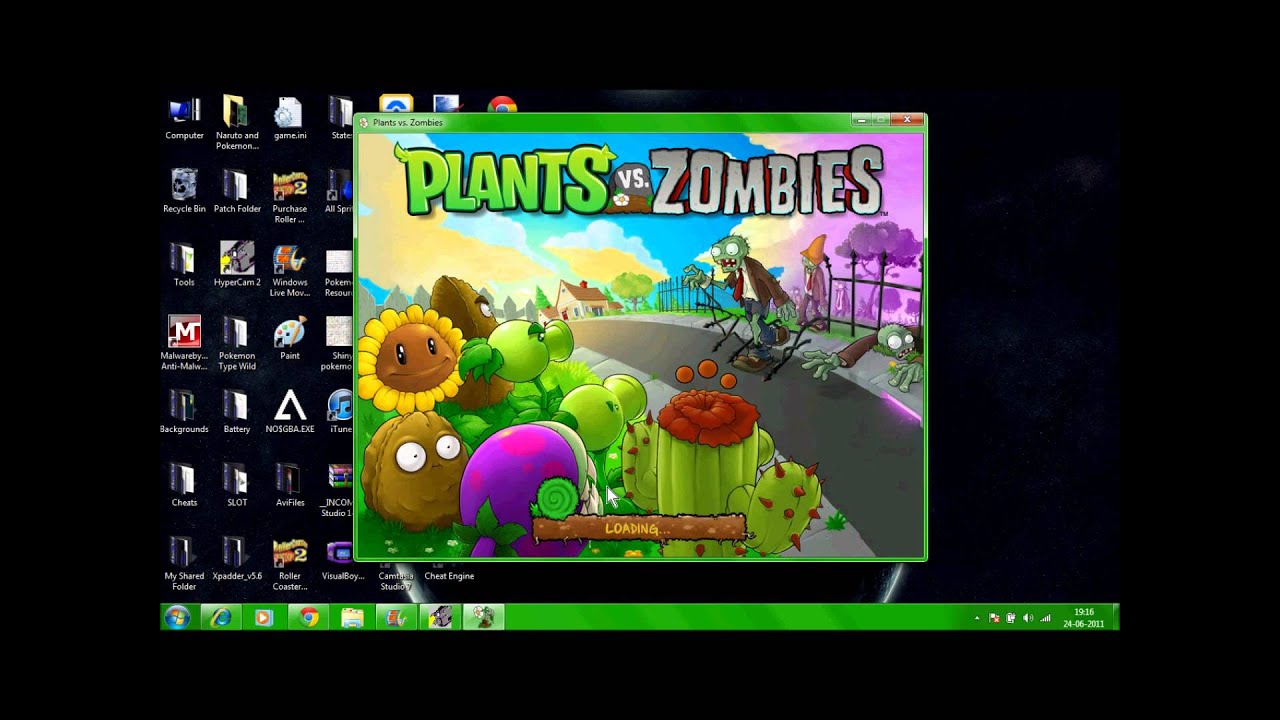Open the volume speaker tray icon
This screenshot has height=720, width=1280.
(1028, 618)
